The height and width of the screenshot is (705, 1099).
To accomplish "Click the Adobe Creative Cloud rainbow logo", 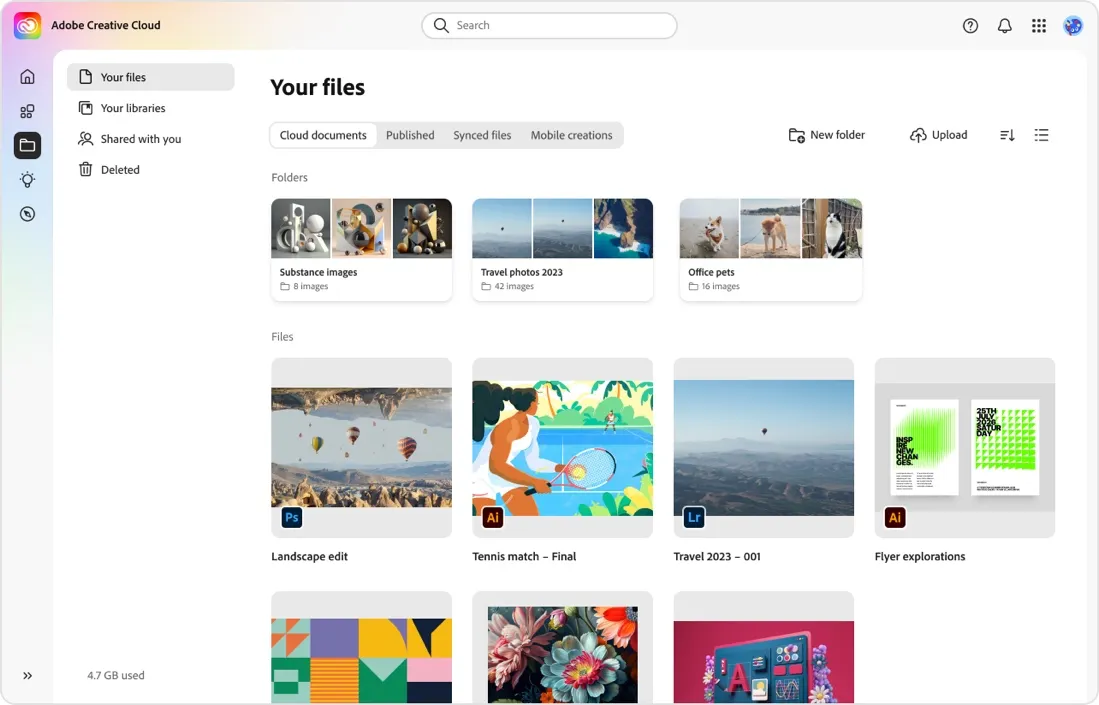I will point(25,25).
